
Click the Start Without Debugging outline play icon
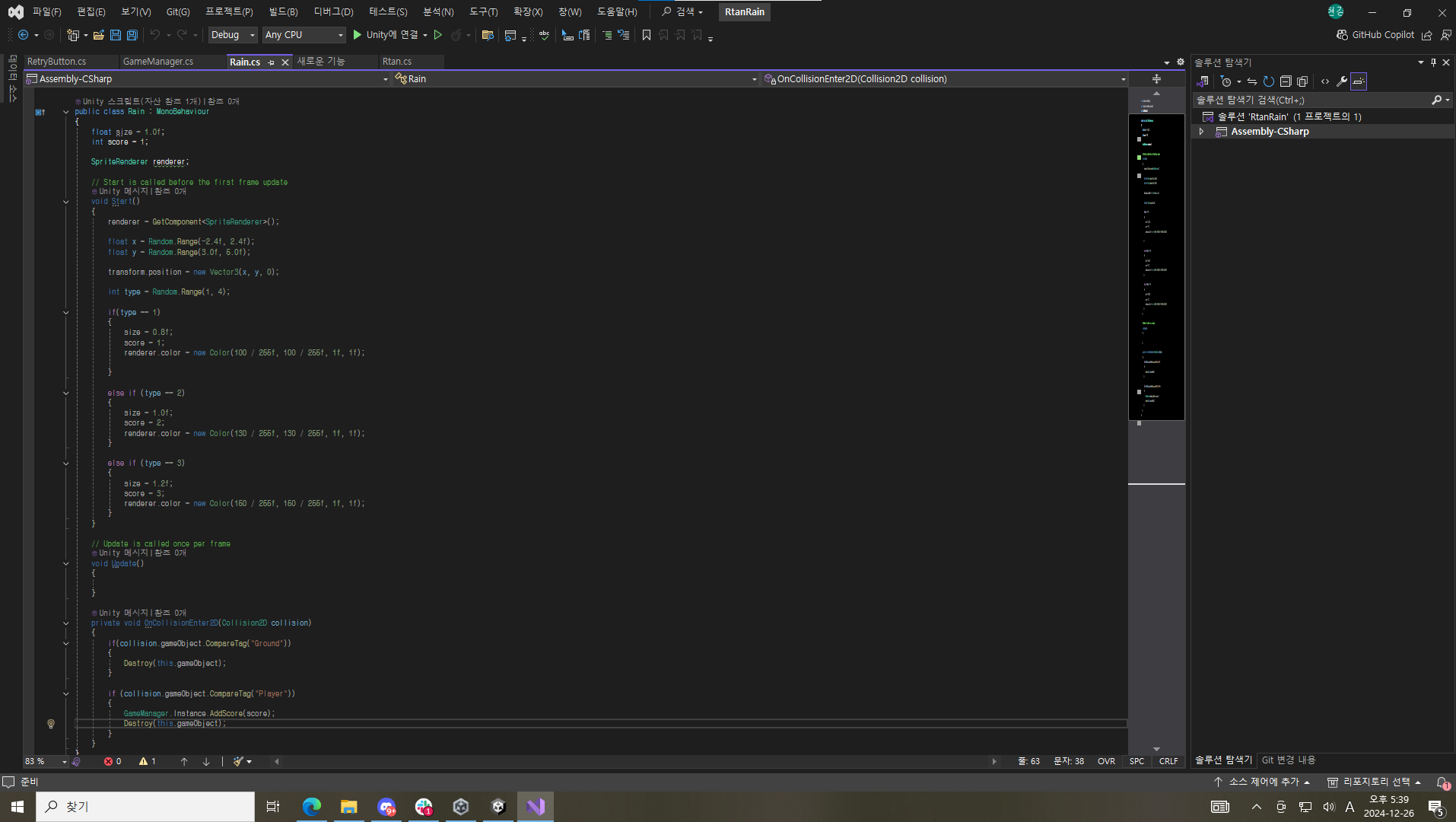(x=438, y=35)
